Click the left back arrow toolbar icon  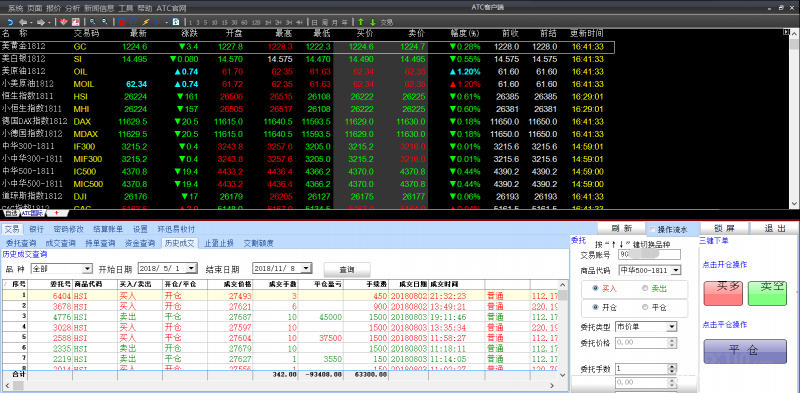[x=22, y=22]
